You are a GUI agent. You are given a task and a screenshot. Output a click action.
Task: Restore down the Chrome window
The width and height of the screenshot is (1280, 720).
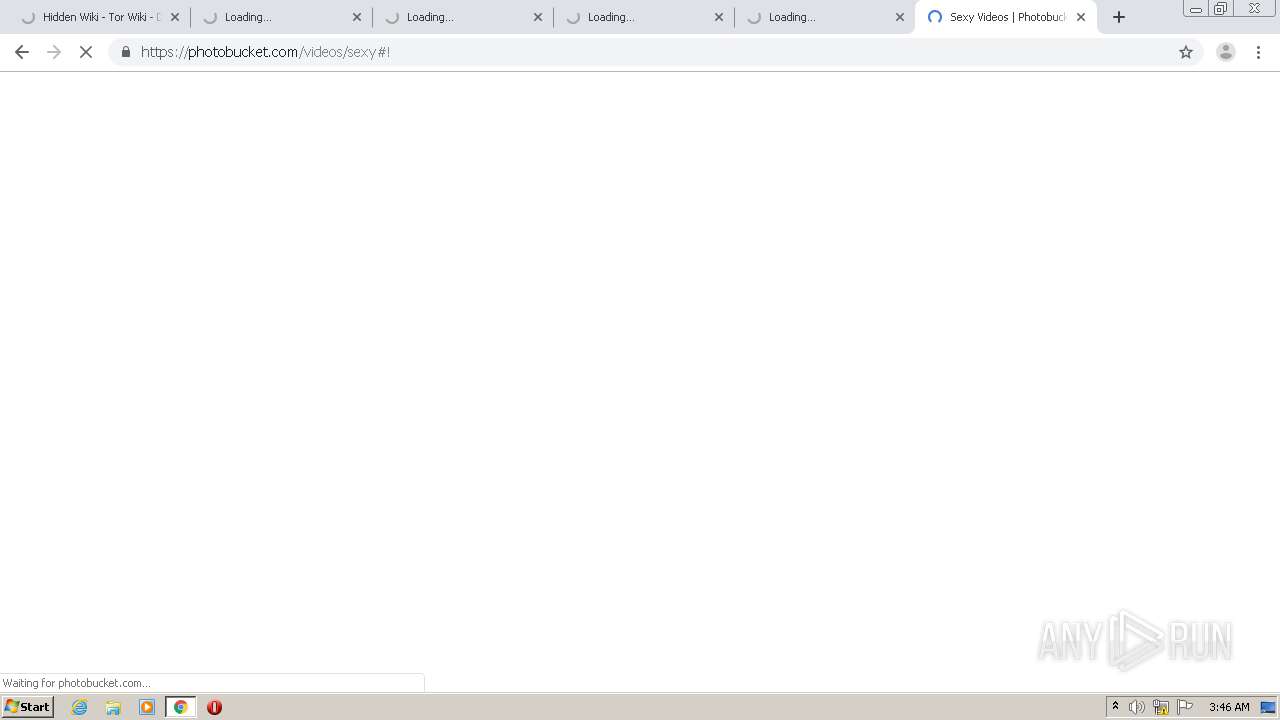[x=1221, y=9]
